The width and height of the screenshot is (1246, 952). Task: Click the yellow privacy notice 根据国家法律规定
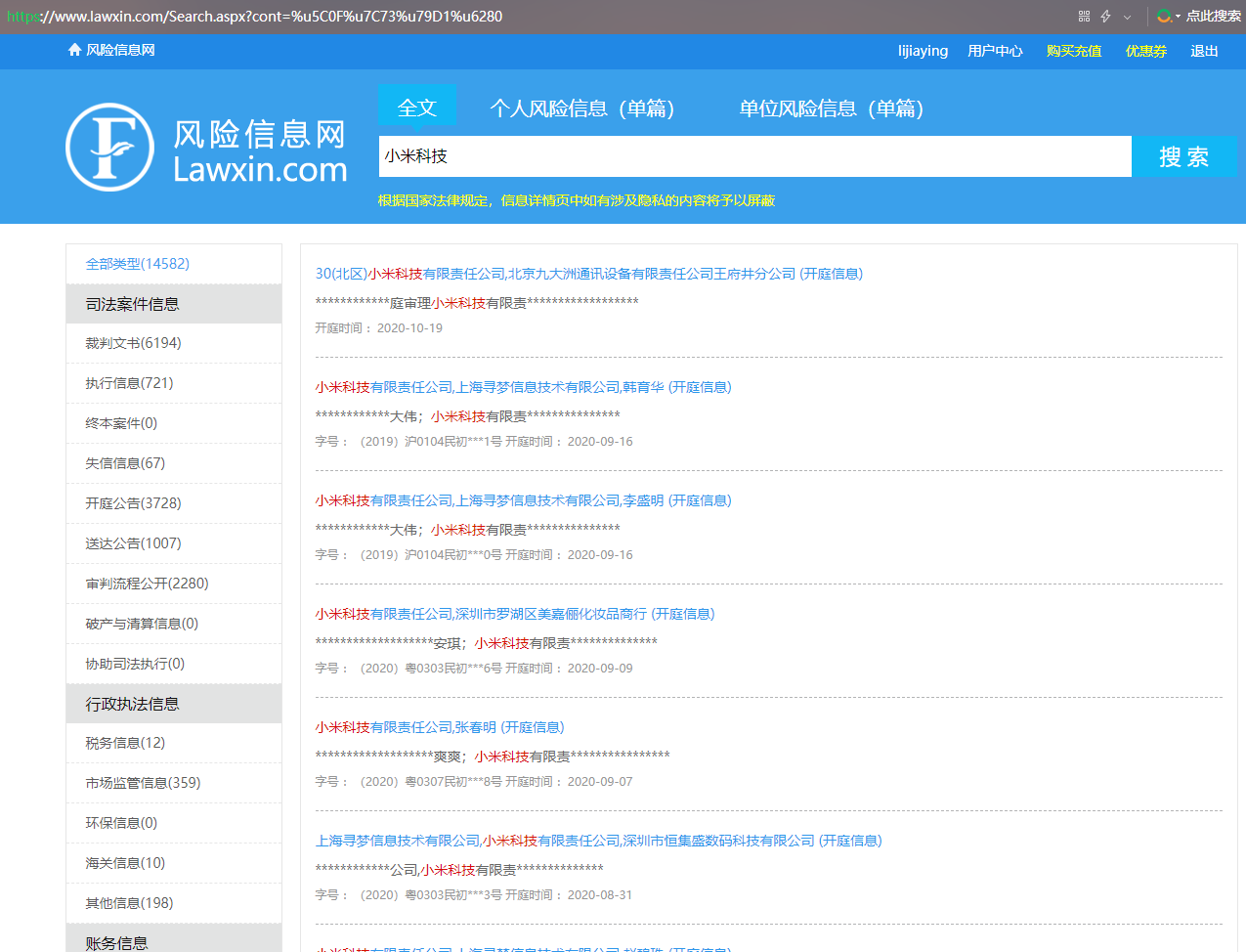(577, 200)
